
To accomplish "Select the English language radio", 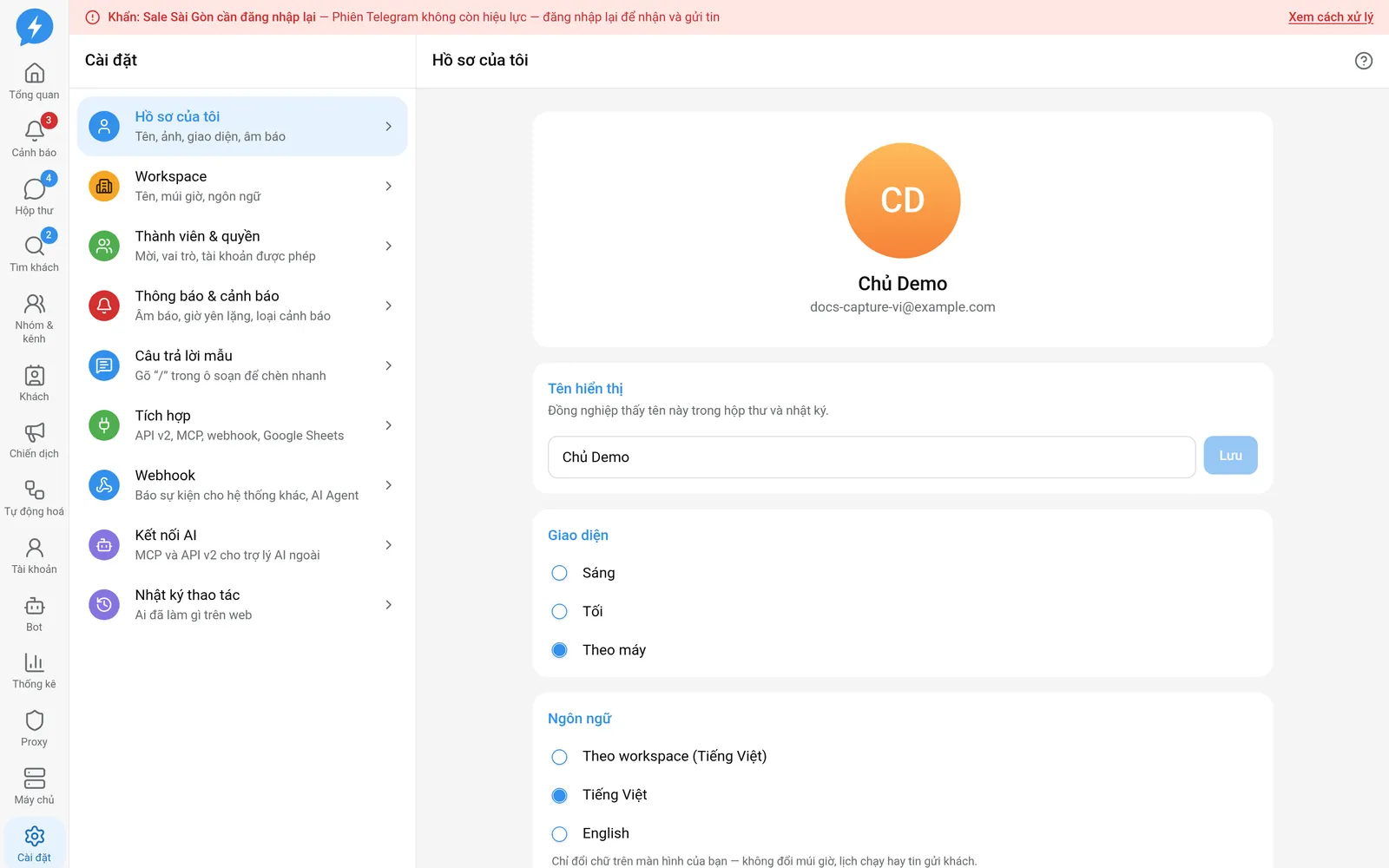I will [x=560, y=834].
